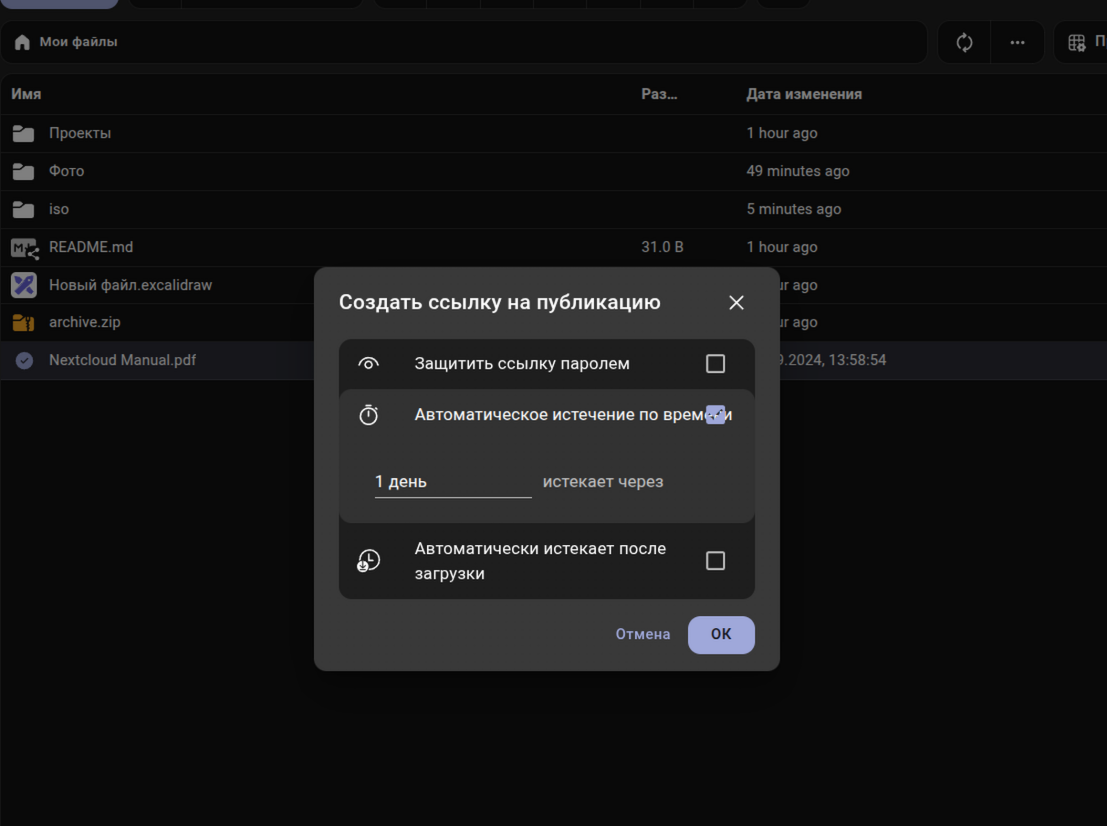Enable the password protection checkbox
This screenshot has width=1107, height=826.
tap(715, 364)
